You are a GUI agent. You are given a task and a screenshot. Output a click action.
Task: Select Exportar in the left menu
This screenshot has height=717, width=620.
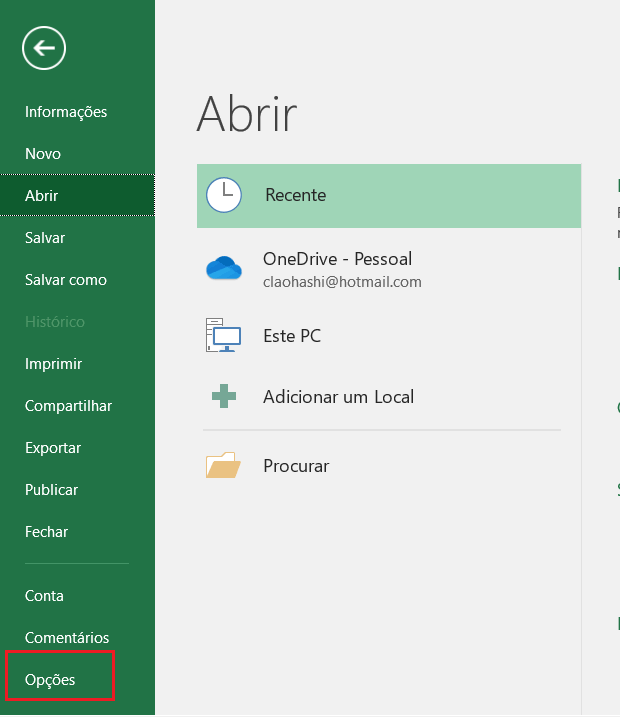(x=53, y=448)
